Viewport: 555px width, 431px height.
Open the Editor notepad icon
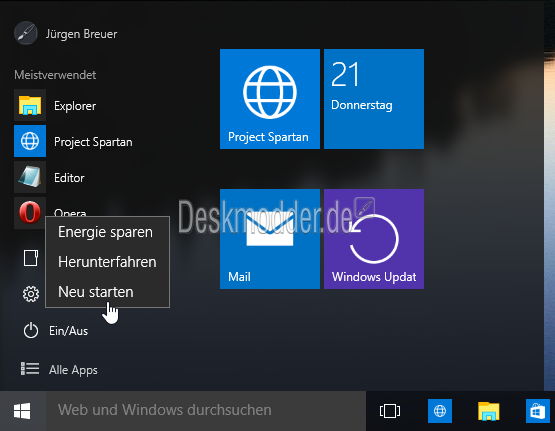pyautogui.click(x=30, y=177)
